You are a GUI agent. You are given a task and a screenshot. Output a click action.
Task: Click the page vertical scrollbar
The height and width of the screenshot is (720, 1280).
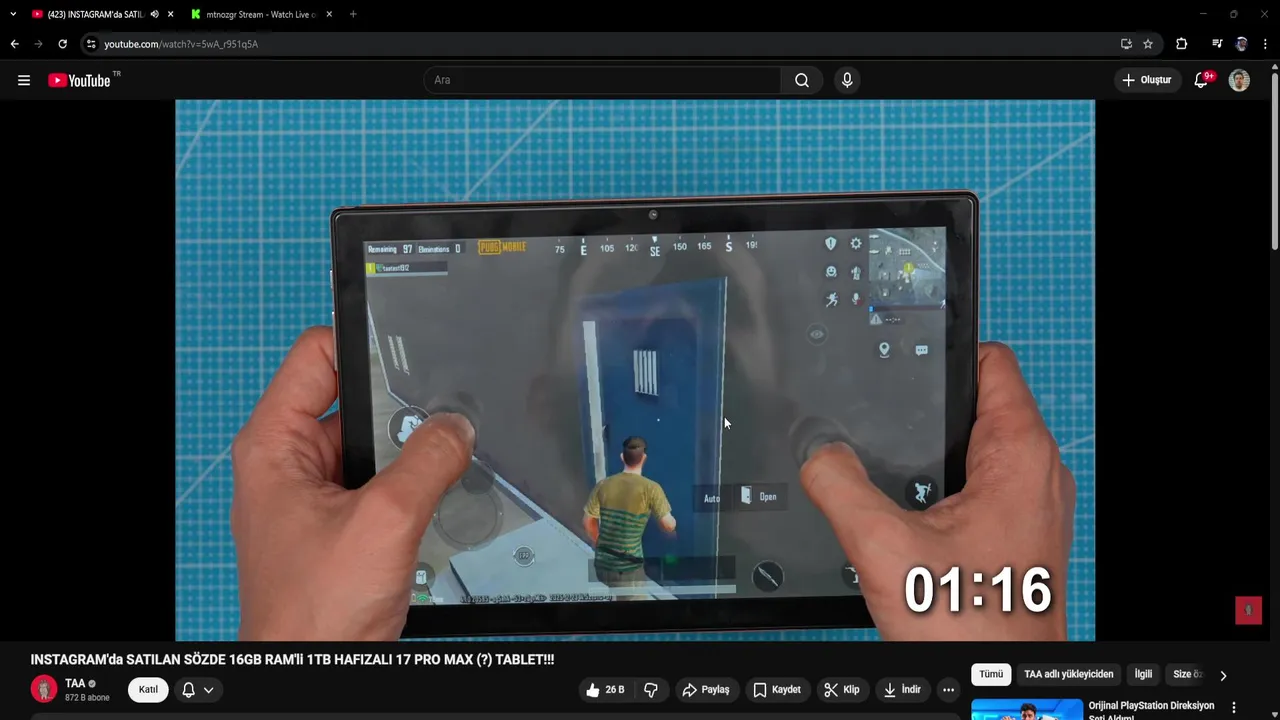click(1274, 160)
